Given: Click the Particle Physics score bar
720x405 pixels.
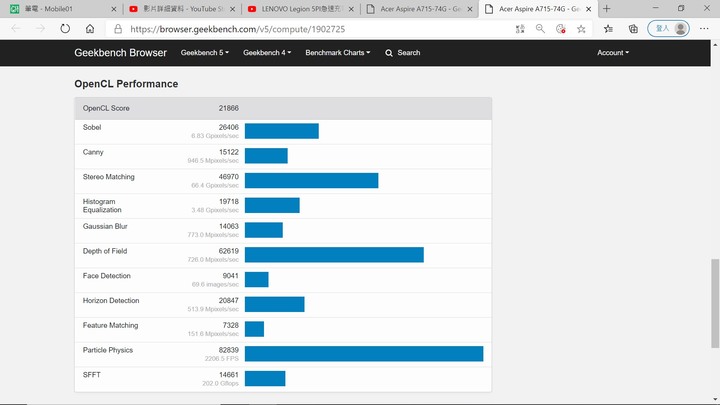Looking at the screenshot, I should click(364, 354).
